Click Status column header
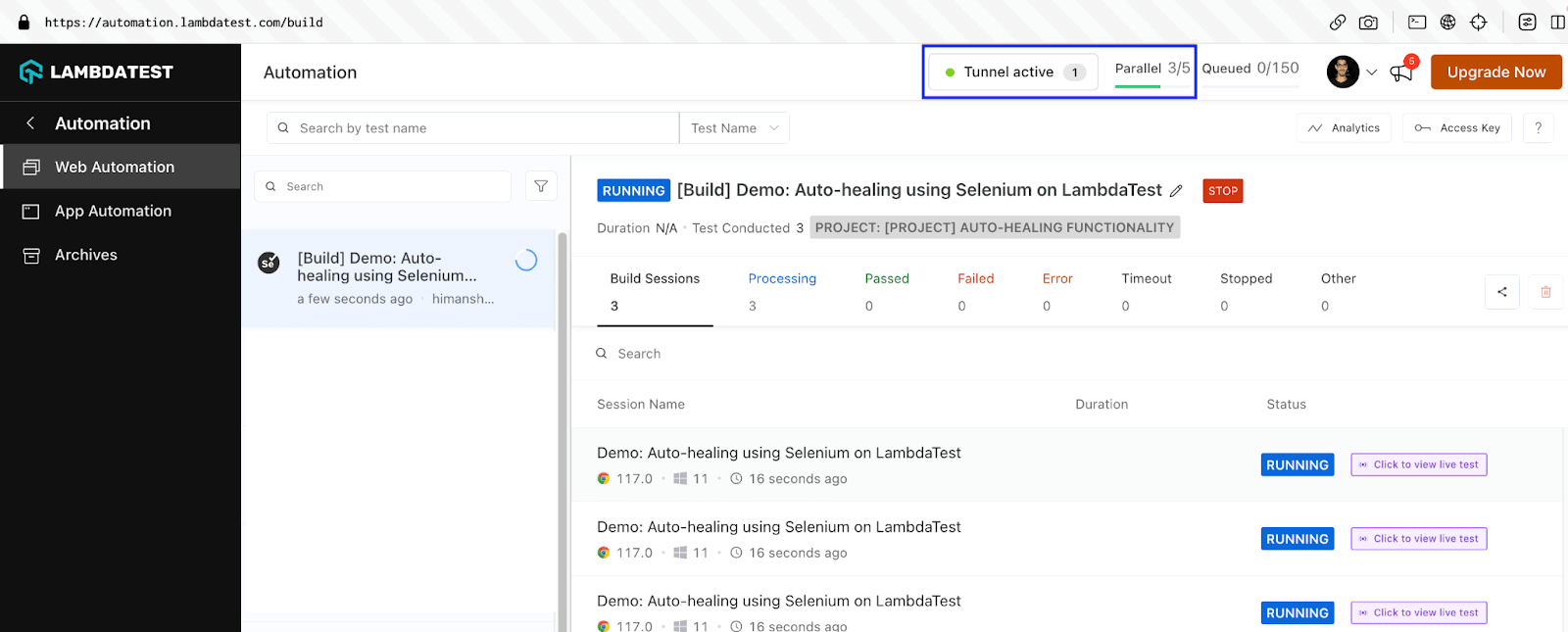This screenshot has height=632, width=1568. tap(1286, 404)
